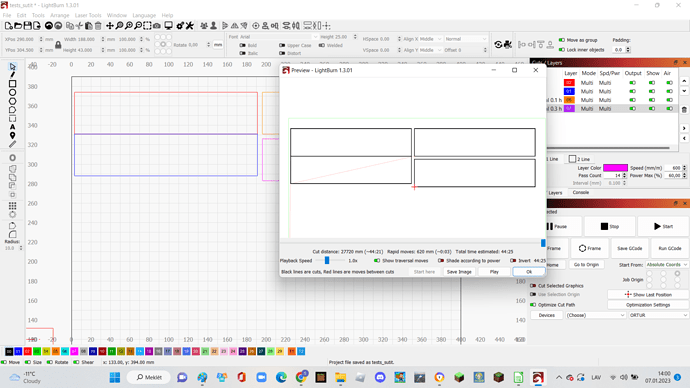Select the Ellipse tool
The height and width of the screenshot is (388, 690).
tap(12, 92)
